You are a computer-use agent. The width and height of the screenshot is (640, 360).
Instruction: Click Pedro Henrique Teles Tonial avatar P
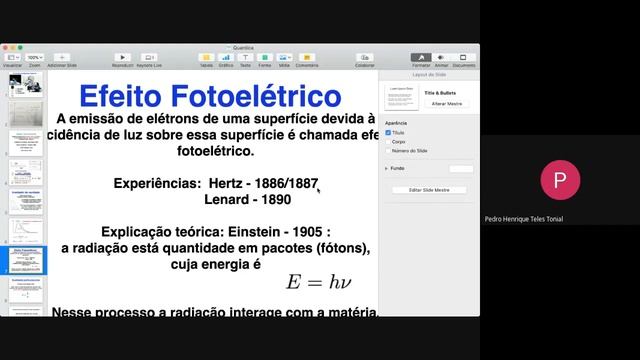(x=560, y=180)
